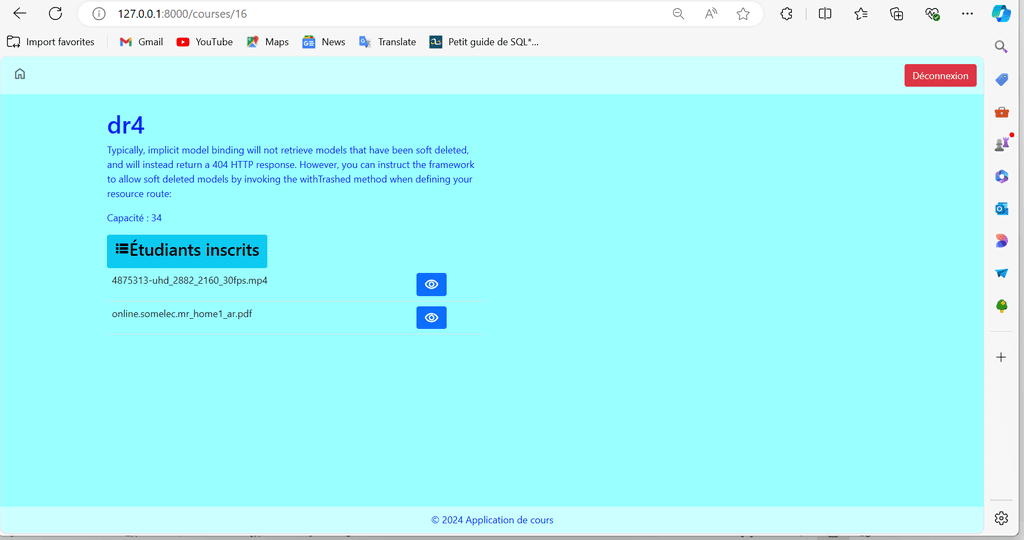View 4875313-uhd_2882_2160_30fps.mp4 with eye button
This screenshot has width=1024, height=540.
pyautogui.click(x=432, y=284)
